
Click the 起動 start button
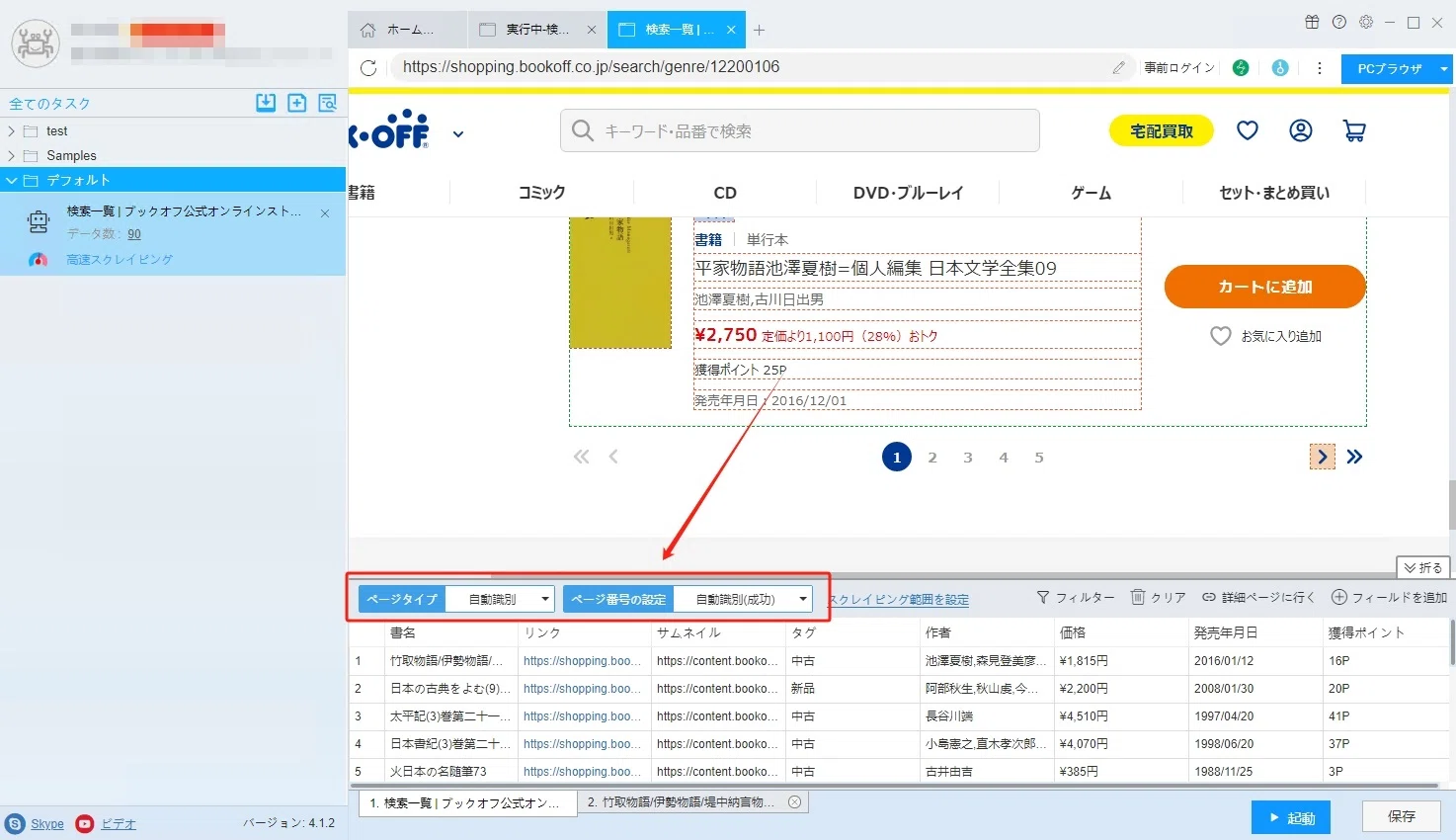(x=1291, y=817)
